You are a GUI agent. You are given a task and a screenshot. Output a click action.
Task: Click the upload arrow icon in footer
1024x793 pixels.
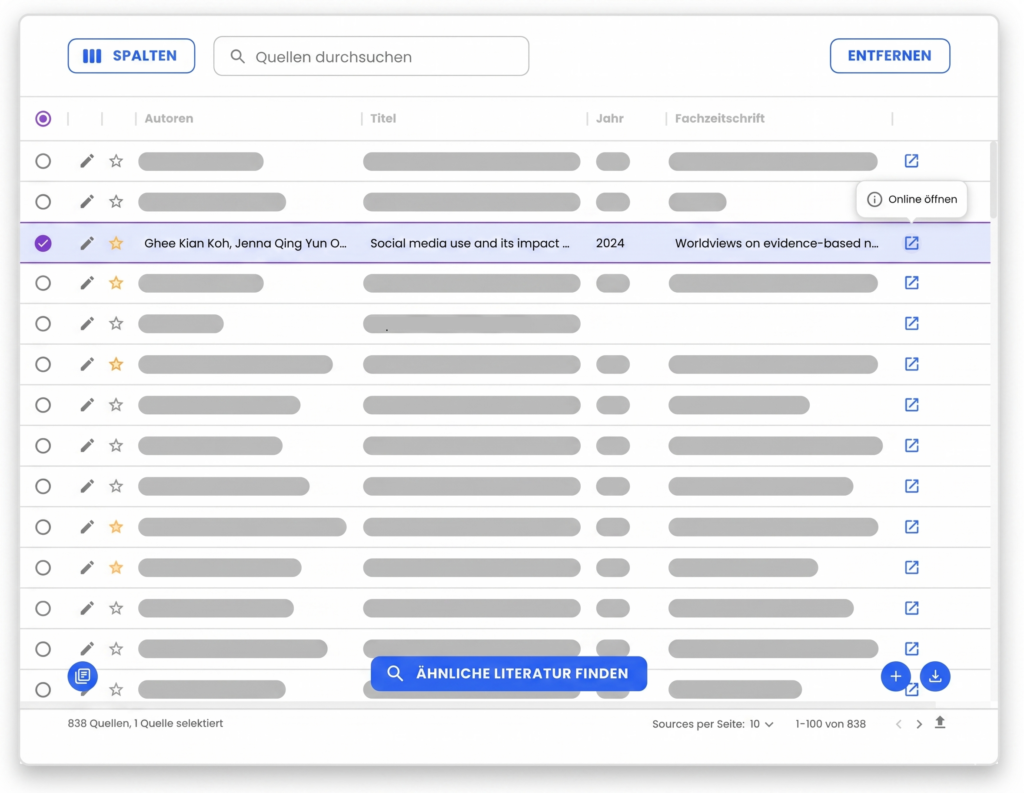click(x=940, y=722)
